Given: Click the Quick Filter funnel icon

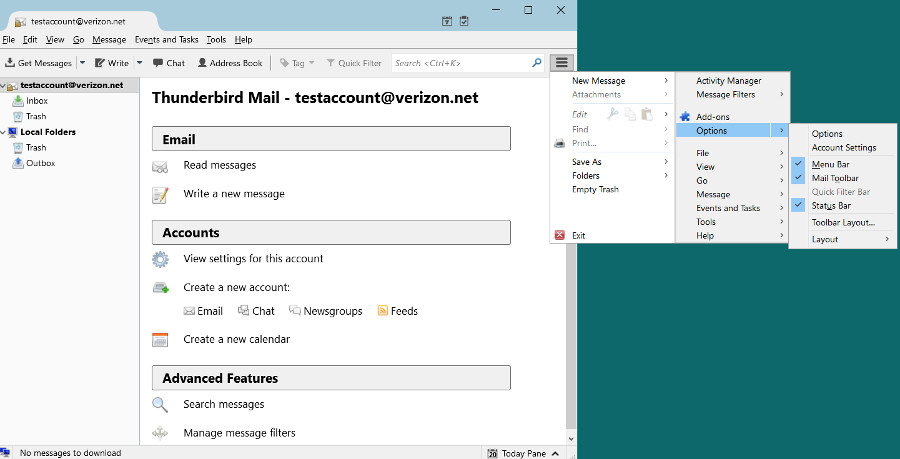Looking at the screenshot, I should pyautogui.click(x=331, y=63).
